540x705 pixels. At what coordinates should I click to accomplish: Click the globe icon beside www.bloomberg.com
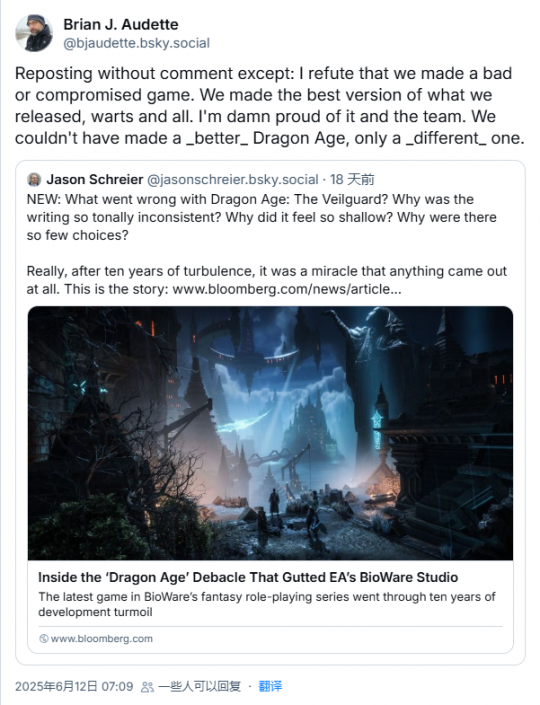(44, 638)
